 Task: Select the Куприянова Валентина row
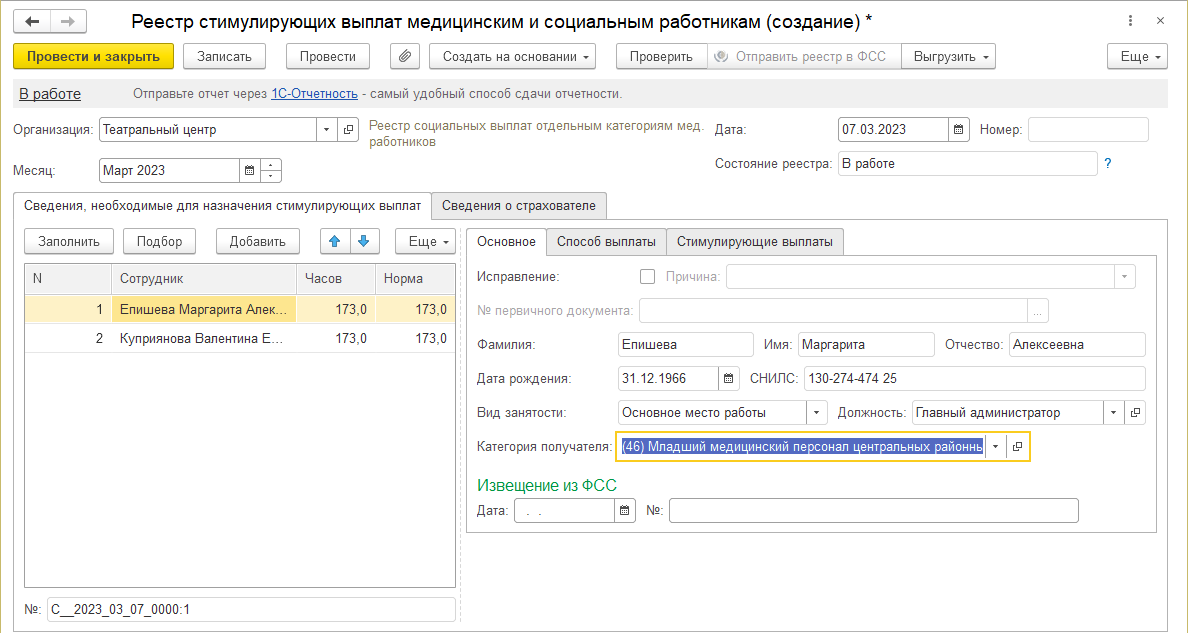click(x=200, y=338)
